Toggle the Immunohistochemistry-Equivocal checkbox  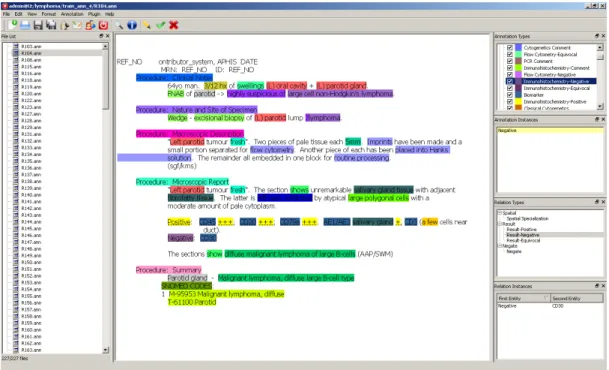[x=510, y=88]
